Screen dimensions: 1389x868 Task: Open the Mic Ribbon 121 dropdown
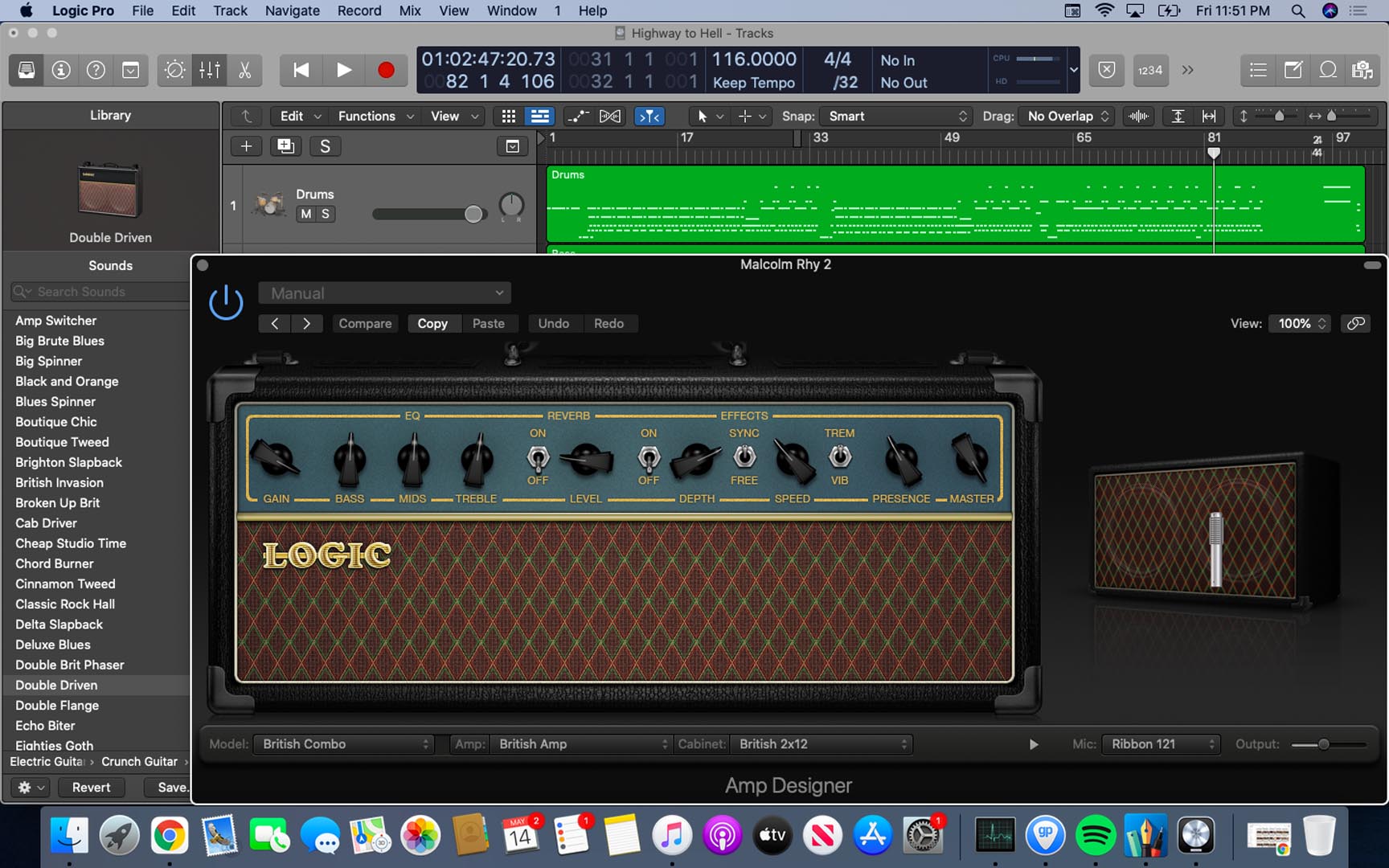coord(1161,744)
